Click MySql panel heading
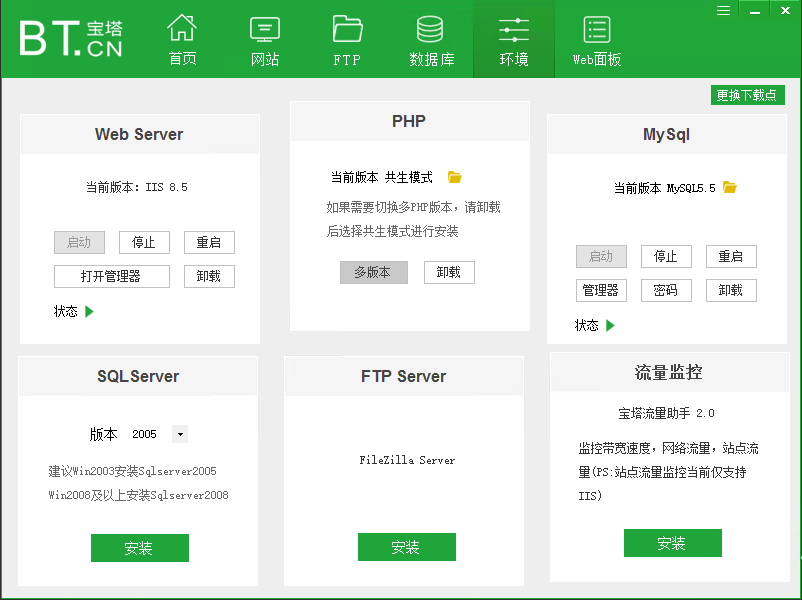 [x=666, y=135]
